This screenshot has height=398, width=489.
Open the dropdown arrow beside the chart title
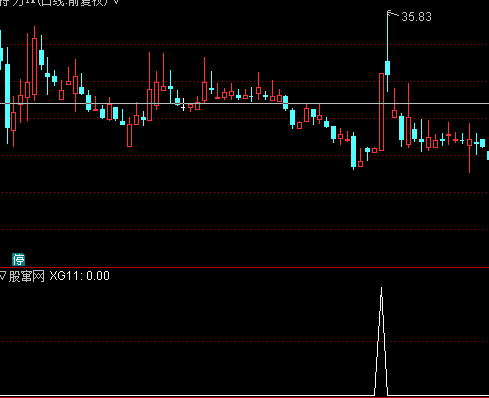tap(115, 2)
